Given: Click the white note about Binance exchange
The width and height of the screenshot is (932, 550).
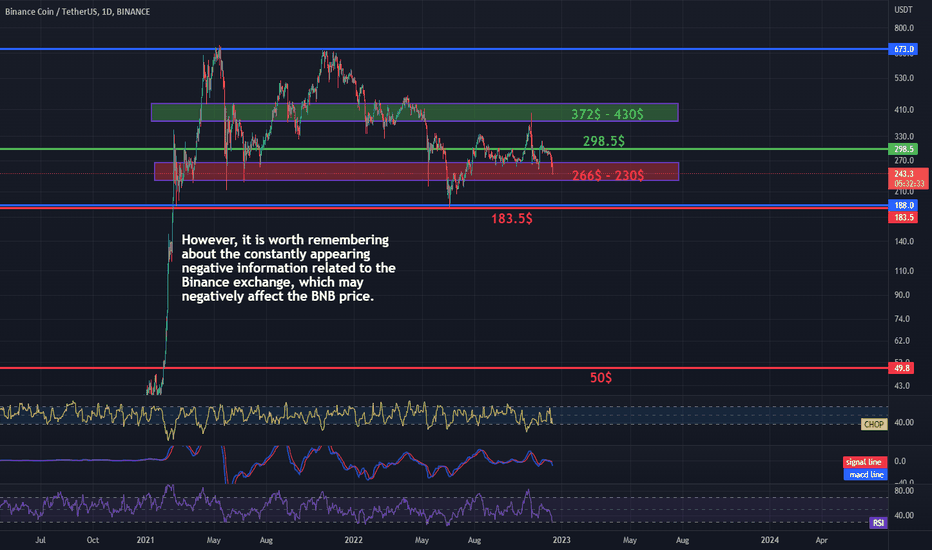Looking at the screenshot, I should pyautogui.click(x=288, y=268).
